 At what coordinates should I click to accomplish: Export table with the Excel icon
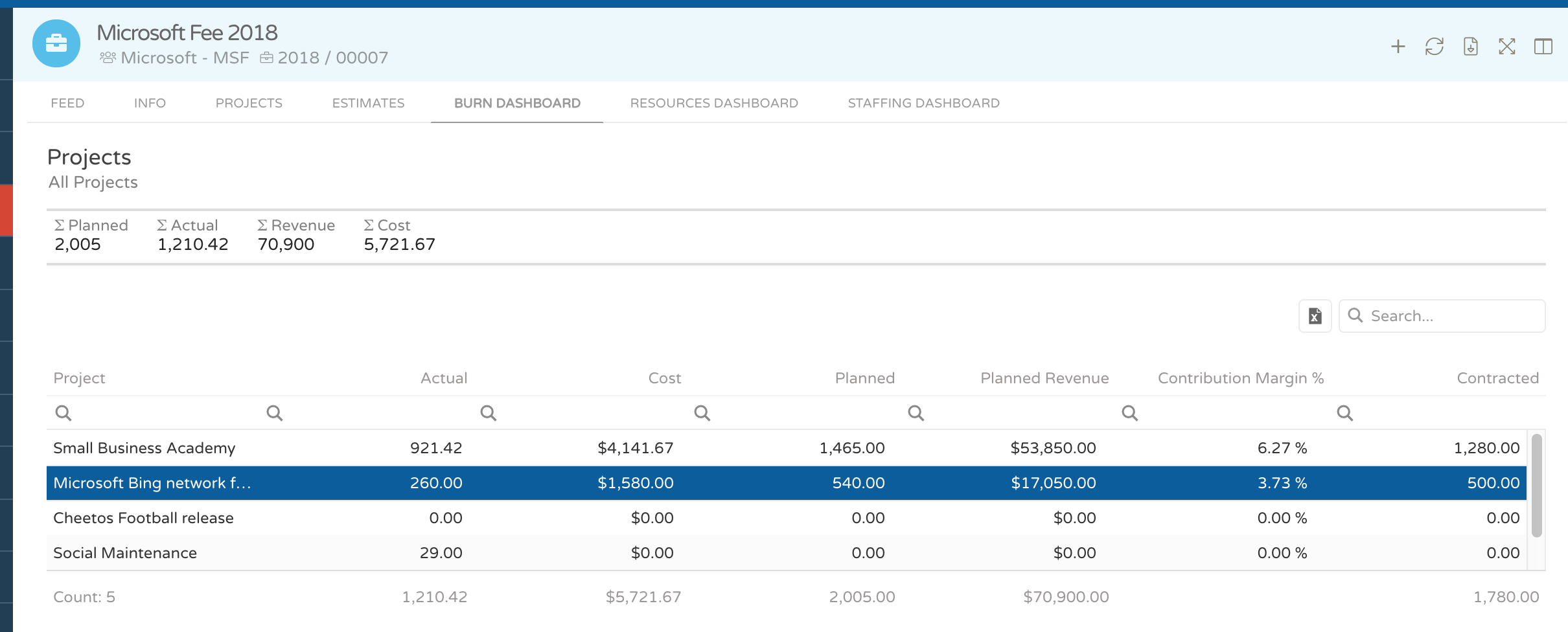click(1315, 316)
